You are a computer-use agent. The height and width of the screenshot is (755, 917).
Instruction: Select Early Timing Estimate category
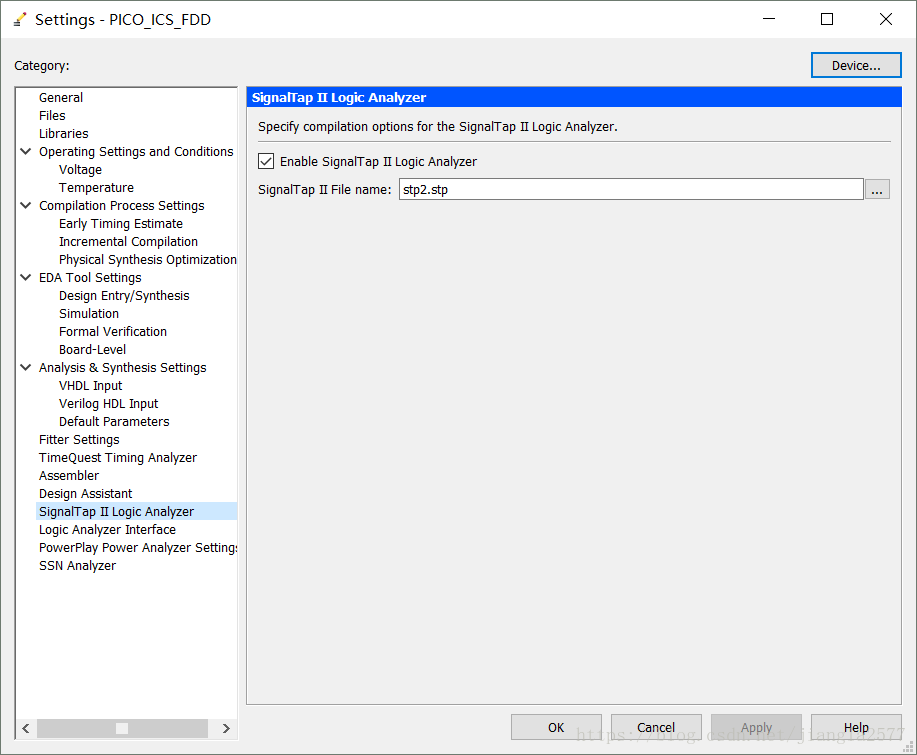click(120, 223)
